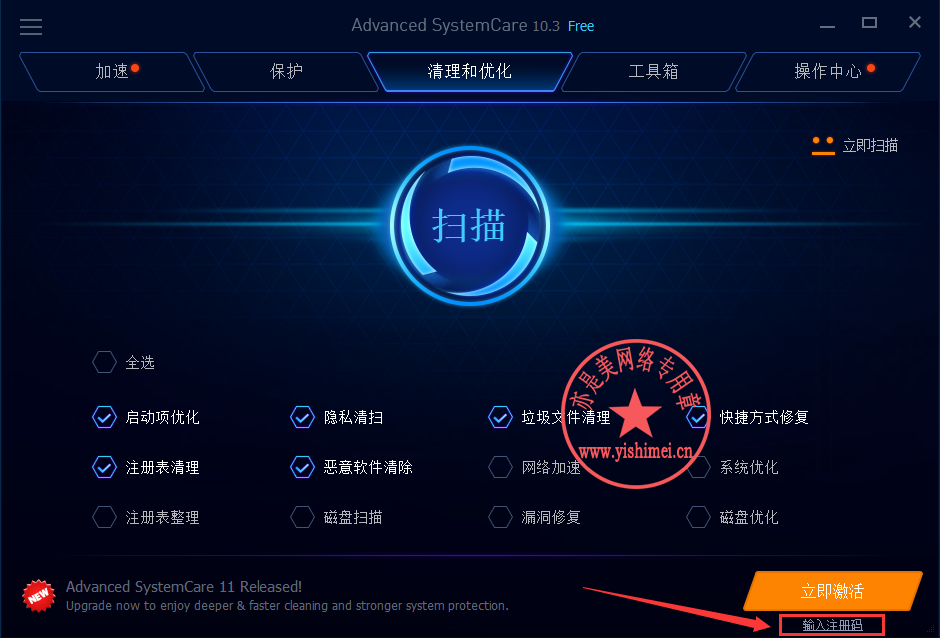Enable the 网络加速 checkbox
The height and width of the screenshot is (638, 940).
500,467
